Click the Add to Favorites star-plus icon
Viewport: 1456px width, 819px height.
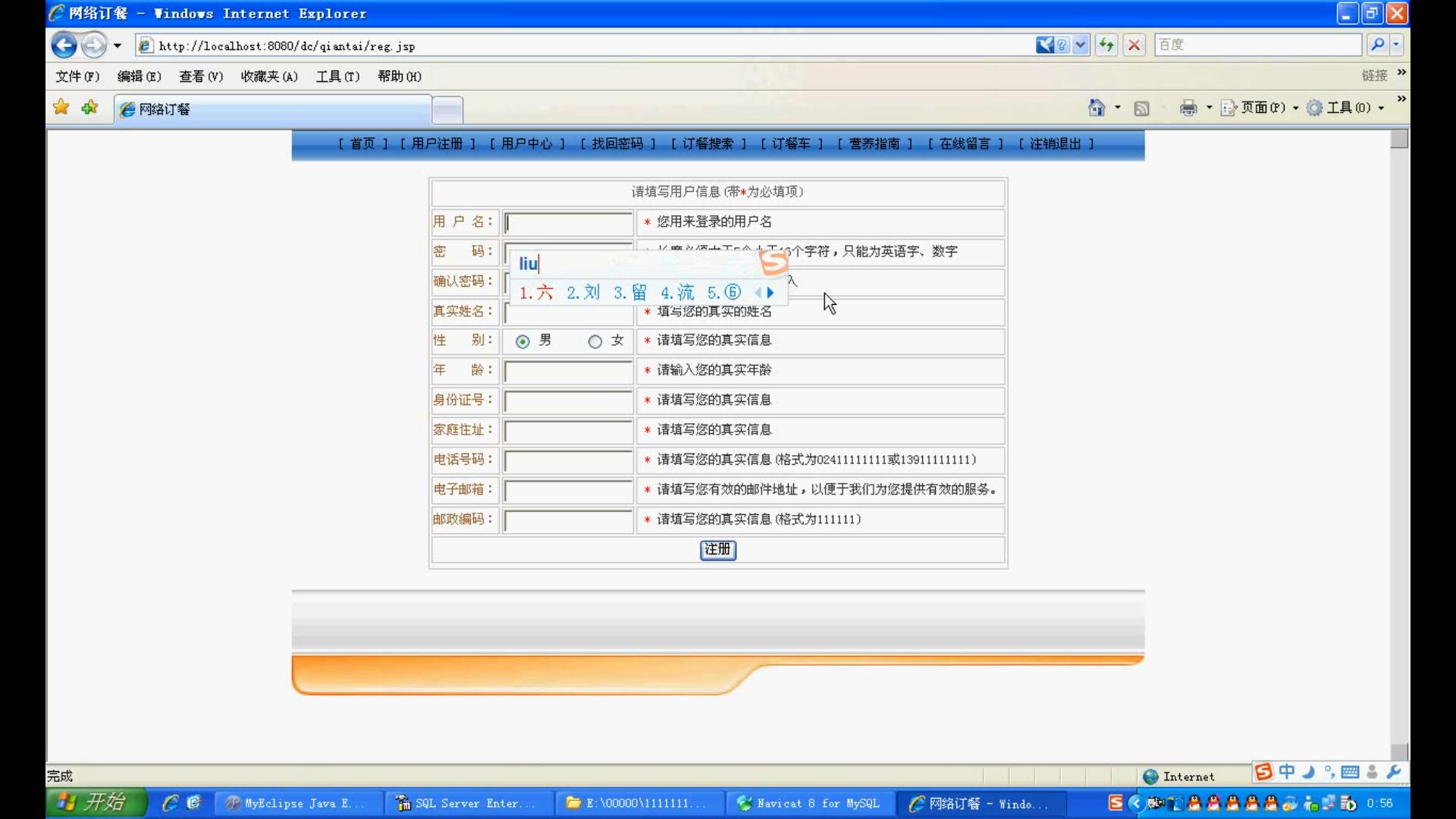[x=90, y=108]
